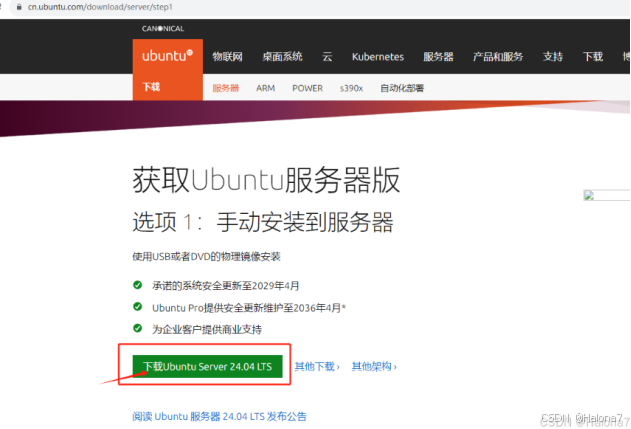631x429 pixels.
Task: Click the orange 下载 section label
Action: (151, 87)
